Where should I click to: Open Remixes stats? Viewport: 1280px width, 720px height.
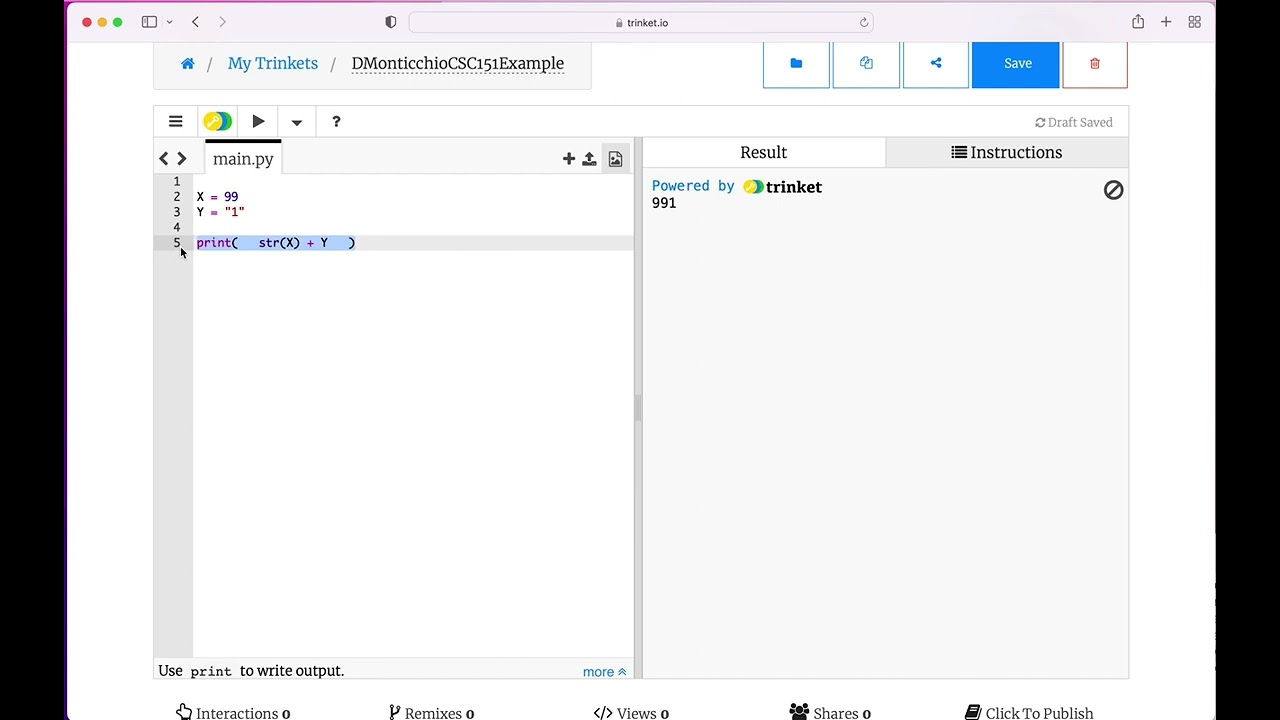[x=431, y=712]
